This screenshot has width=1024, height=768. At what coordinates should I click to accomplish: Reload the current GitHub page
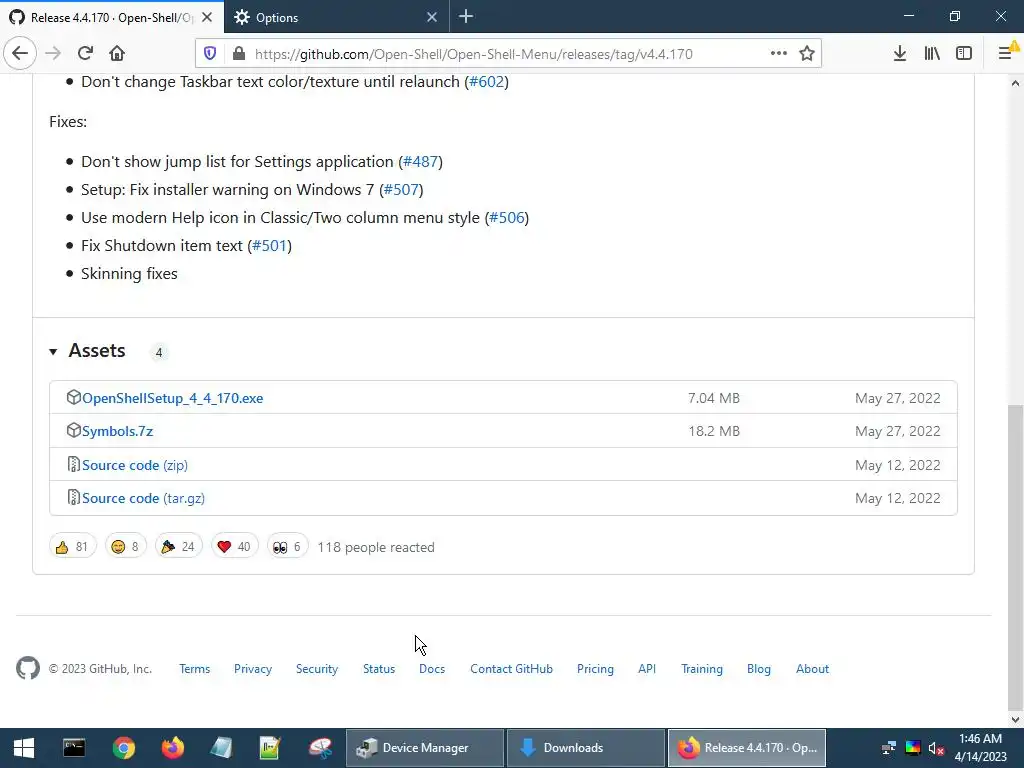85,54
